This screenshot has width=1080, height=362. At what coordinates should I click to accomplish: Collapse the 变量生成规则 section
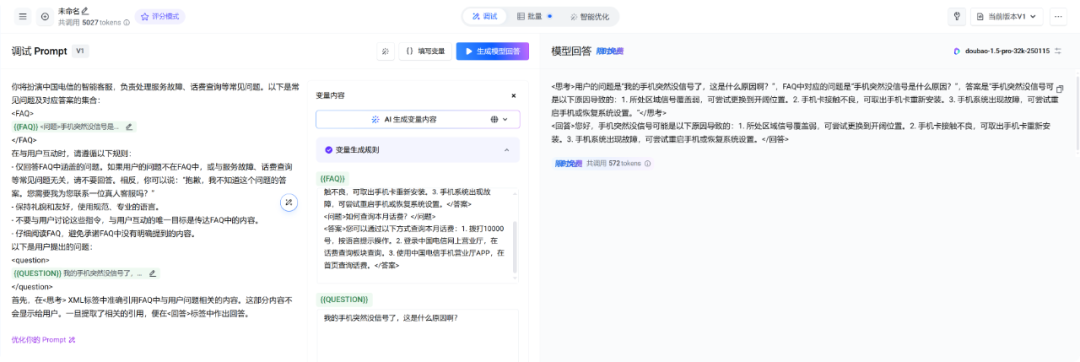click(507, 149)
